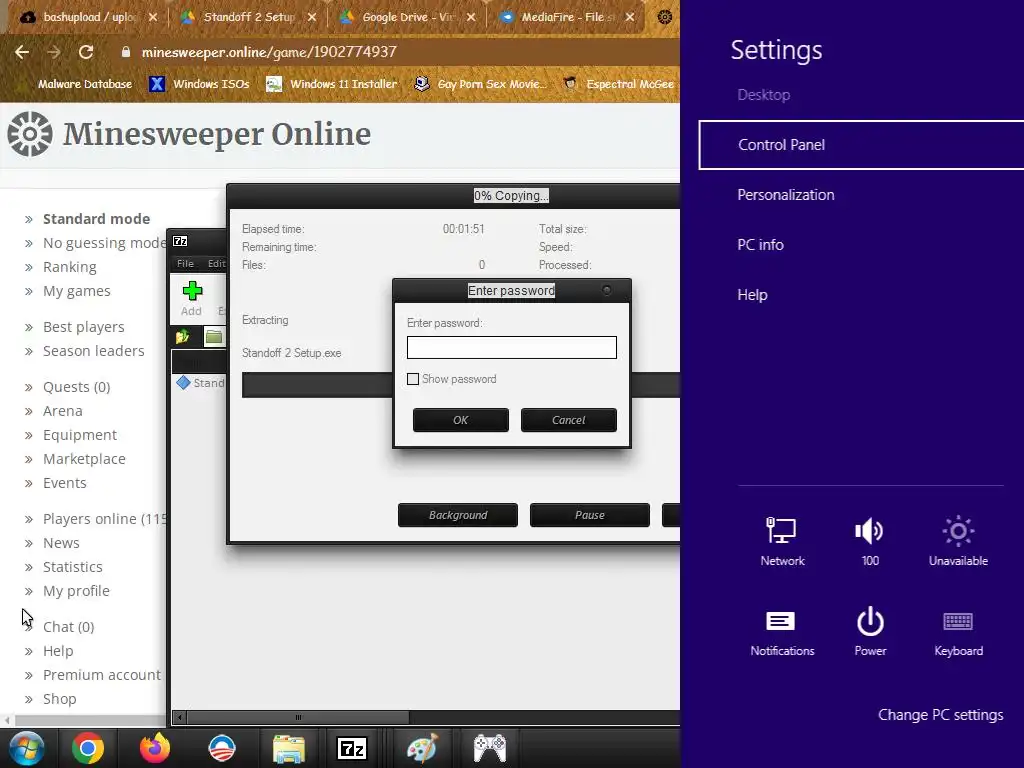Screen dimensions: 1024x768
Task: Launch Firefox from the taskbar
Action: (155, 748)
